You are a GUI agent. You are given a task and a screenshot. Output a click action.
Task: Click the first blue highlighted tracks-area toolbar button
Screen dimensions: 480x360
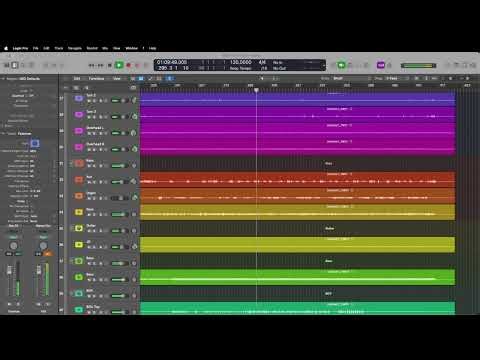pyautogui.click(x=141, y=79)
